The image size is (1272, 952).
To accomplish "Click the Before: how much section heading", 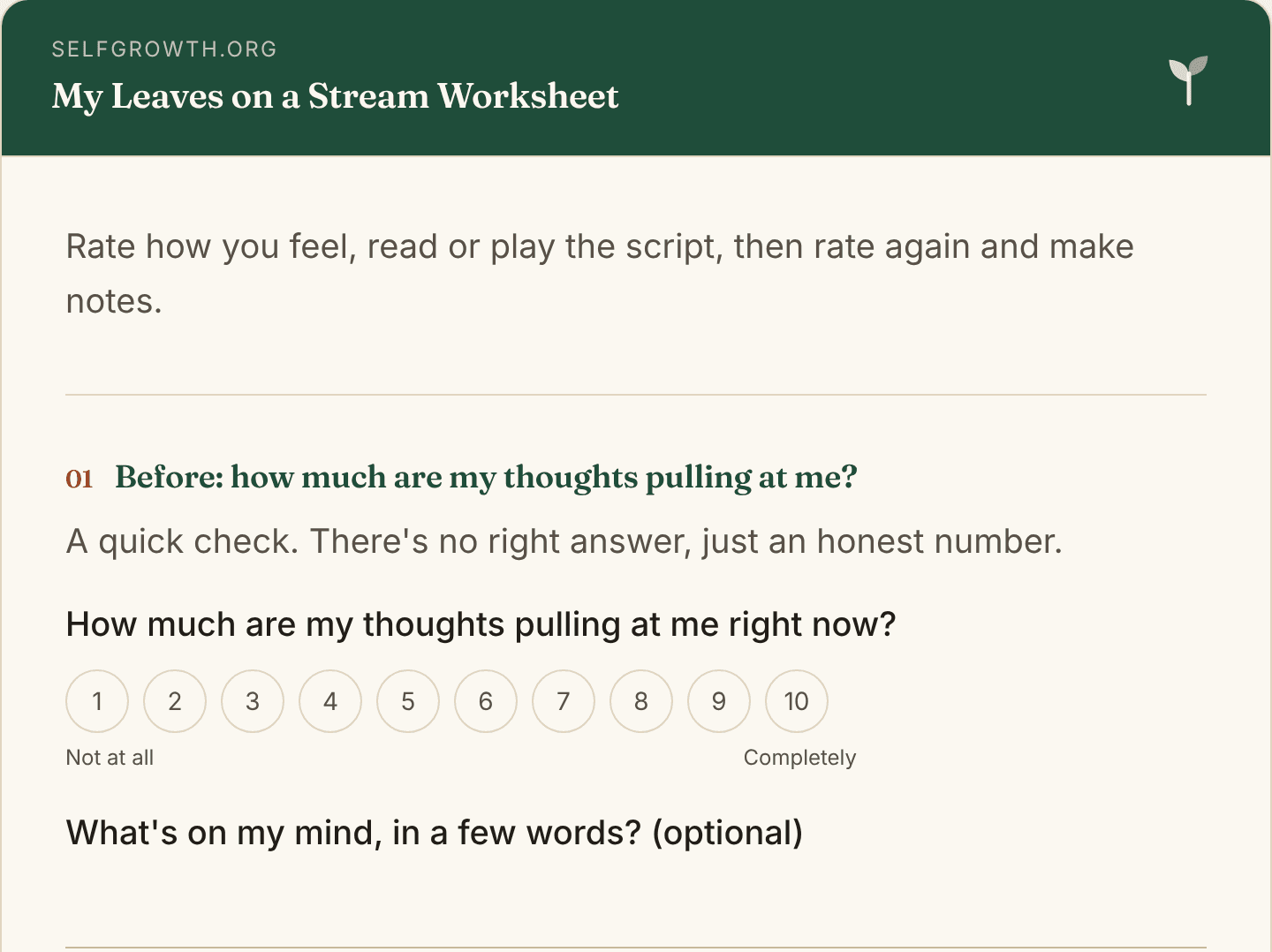I will (x=487, y=478).
